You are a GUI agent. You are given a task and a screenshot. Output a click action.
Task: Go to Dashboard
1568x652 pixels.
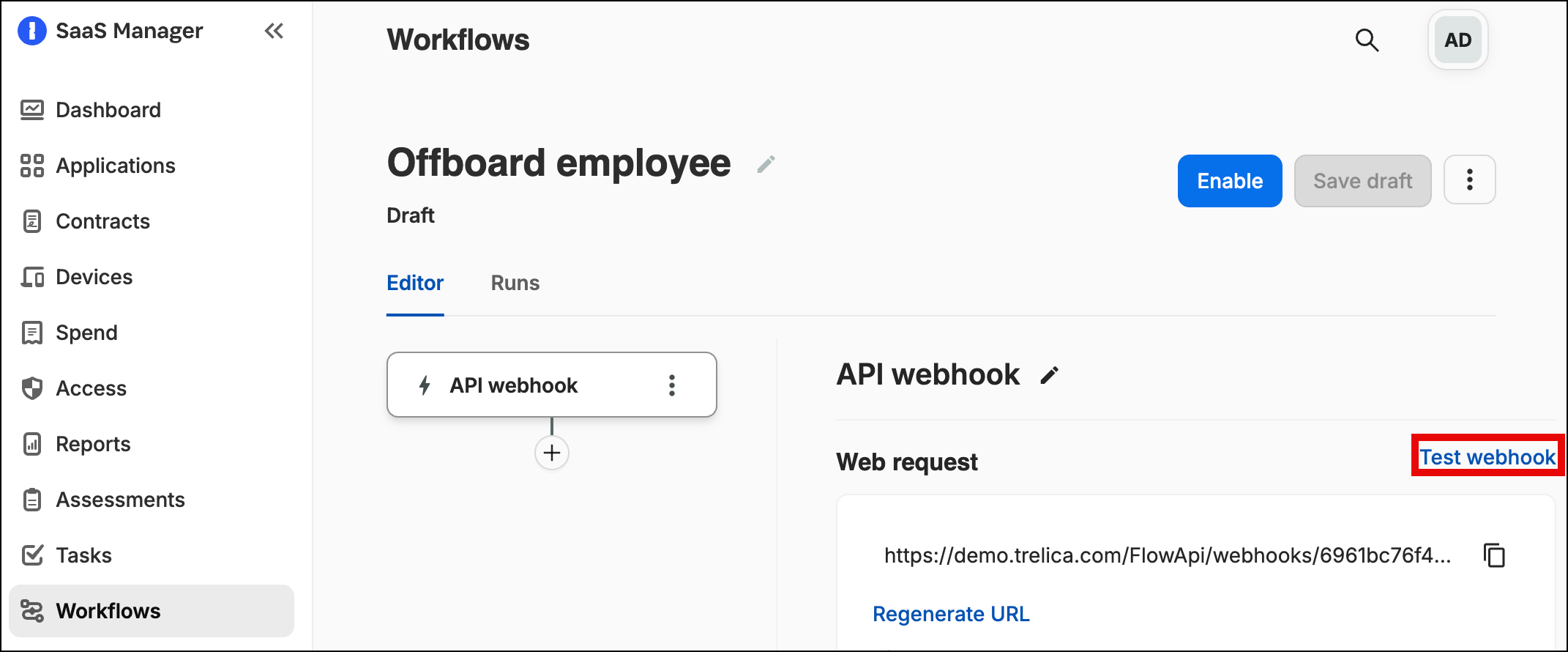point(108,110)
